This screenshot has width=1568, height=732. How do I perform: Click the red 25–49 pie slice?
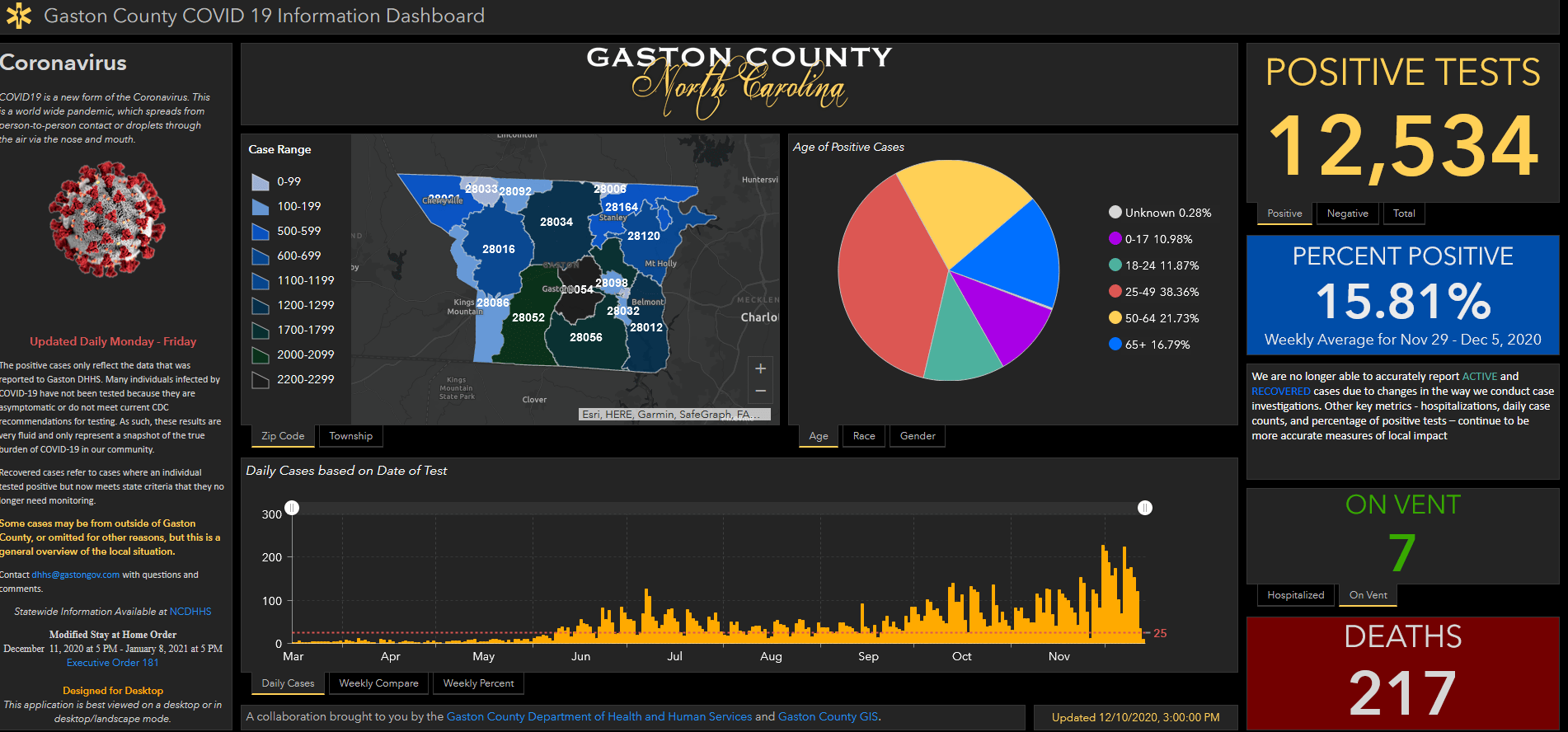(886, 276)
